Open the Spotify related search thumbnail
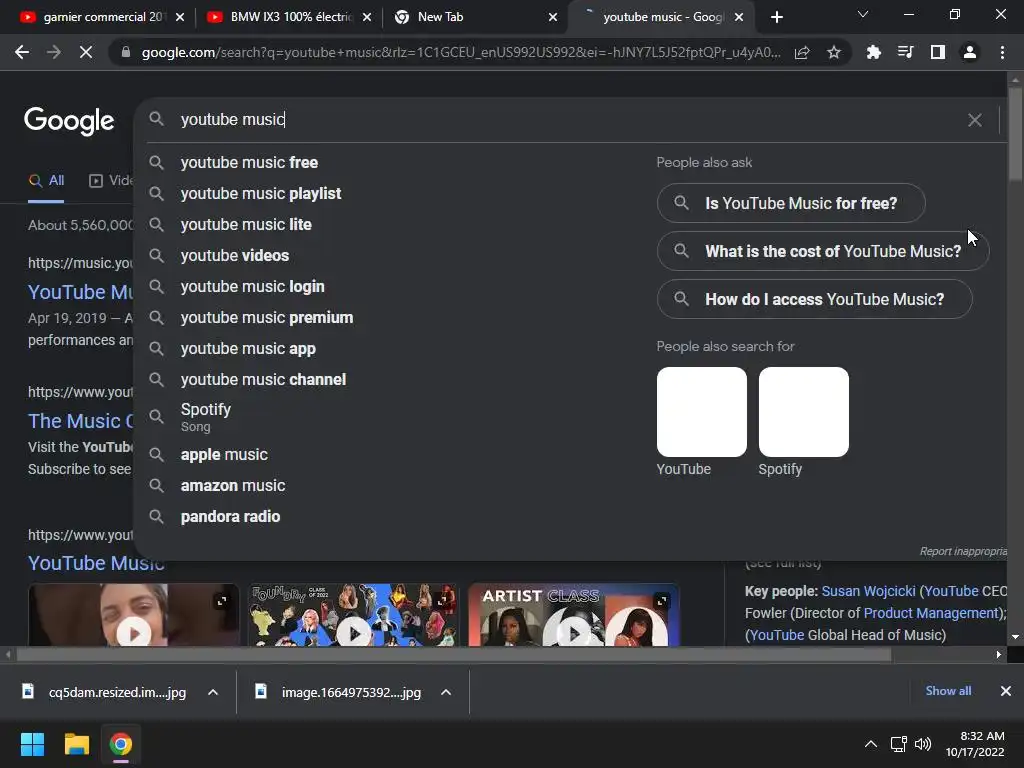Screen dimensions: 1024x768 (x=803, y=412)
